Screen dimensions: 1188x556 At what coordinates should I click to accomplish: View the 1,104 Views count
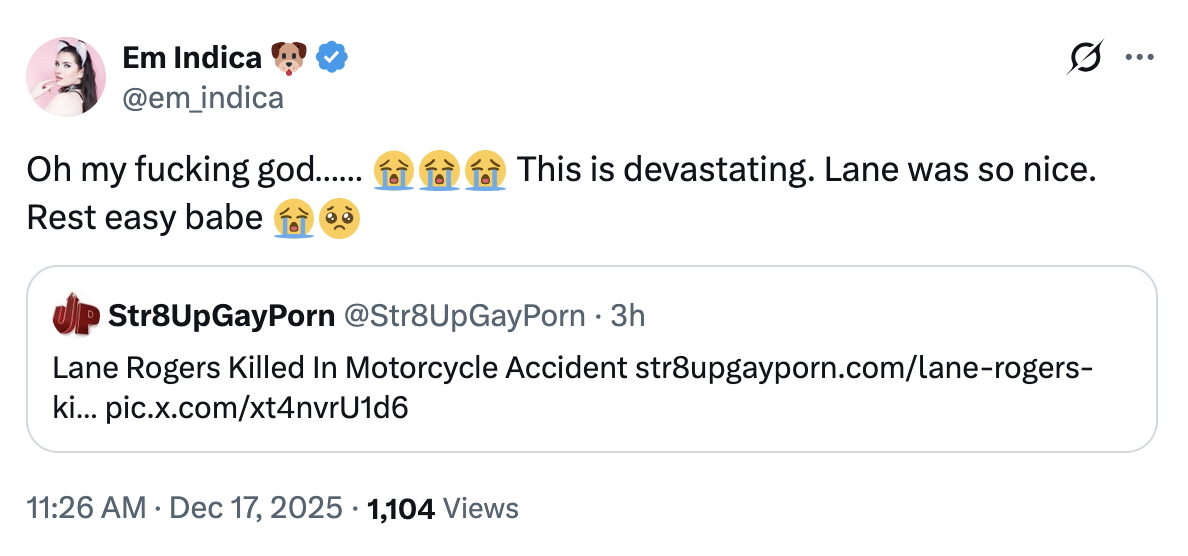tap(443, 509)
